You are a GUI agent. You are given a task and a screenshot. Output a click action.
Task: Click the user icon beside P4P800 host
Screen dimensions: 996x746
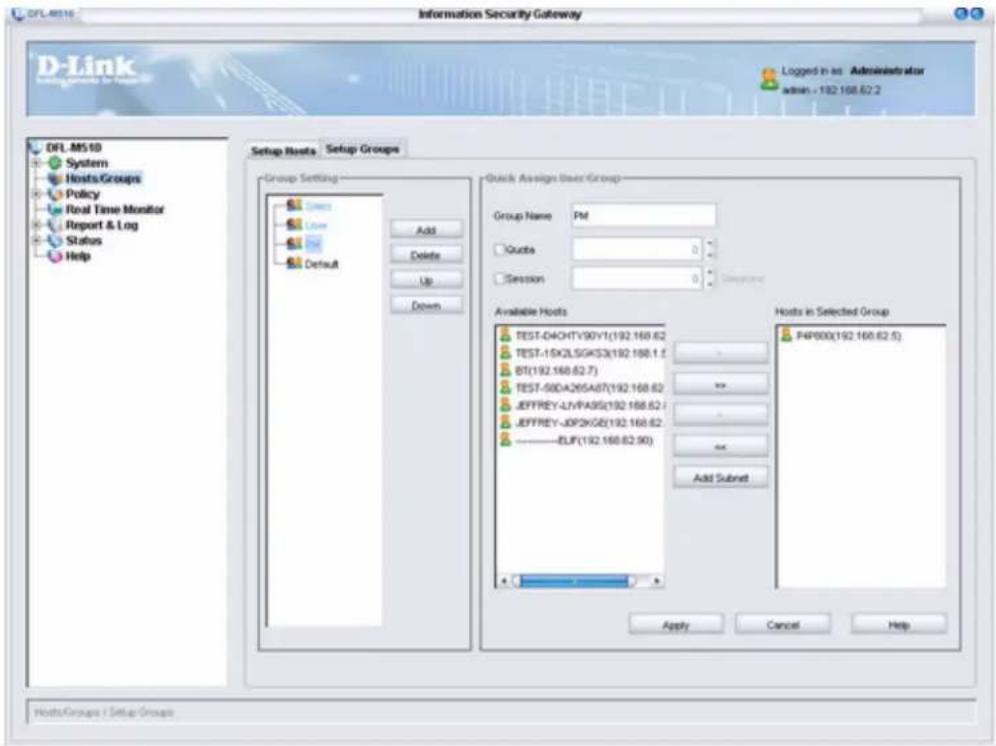coord(786,334)
